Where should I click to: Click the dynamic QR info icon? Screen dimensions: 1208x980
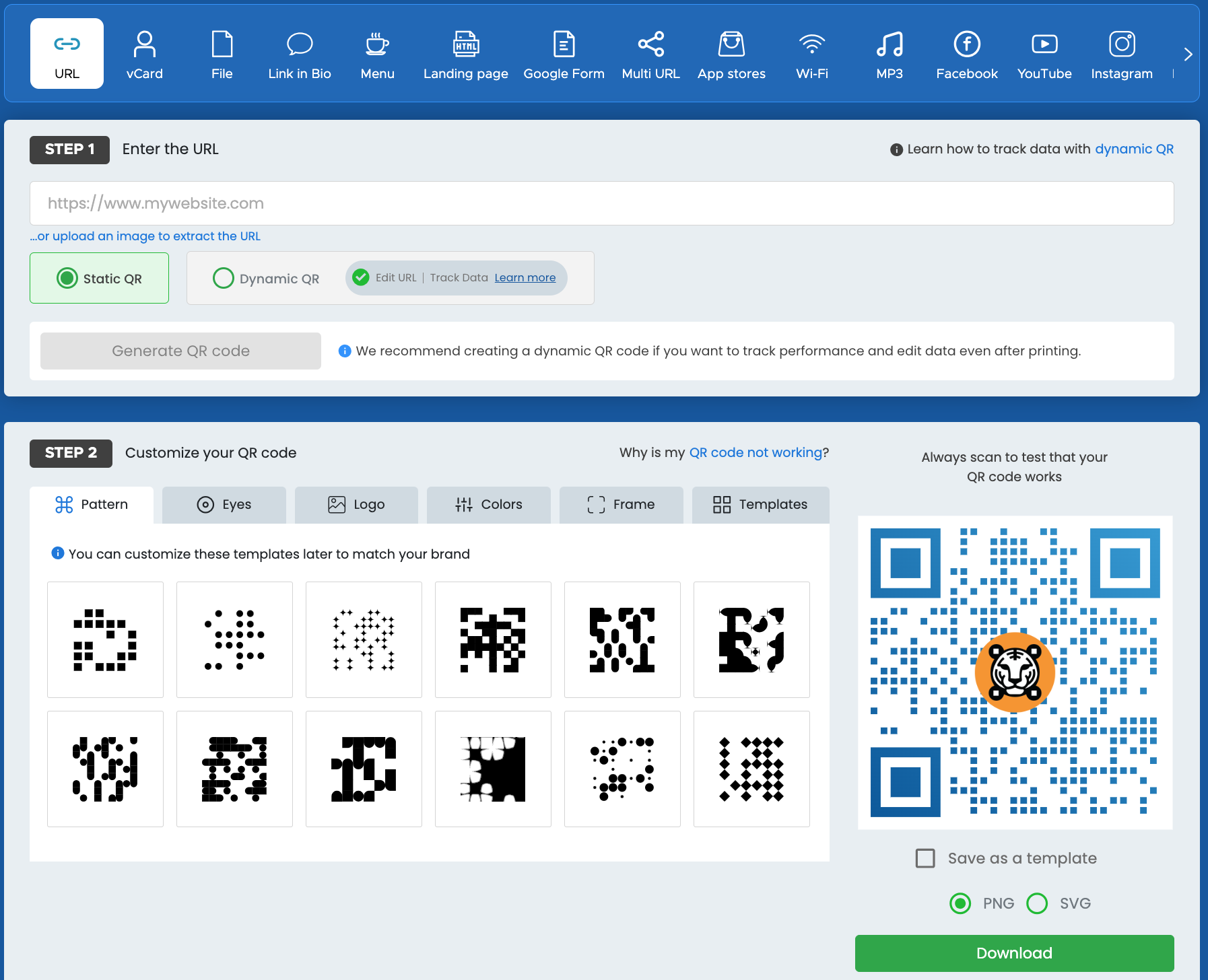pyautogui.click(x=896, y=149)
